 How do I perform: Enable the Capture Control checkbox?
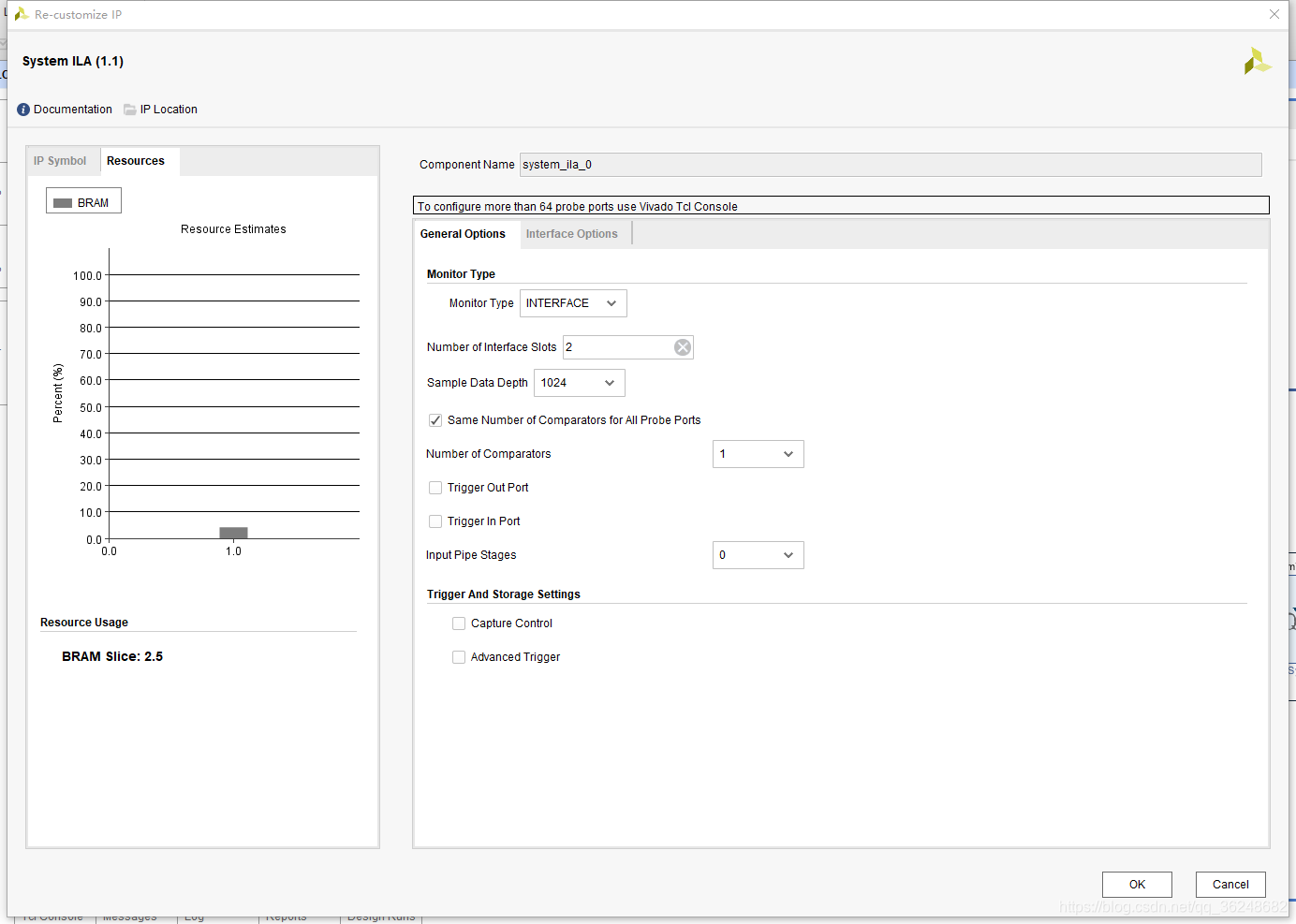pyautogui.click(x=459, y=623)
